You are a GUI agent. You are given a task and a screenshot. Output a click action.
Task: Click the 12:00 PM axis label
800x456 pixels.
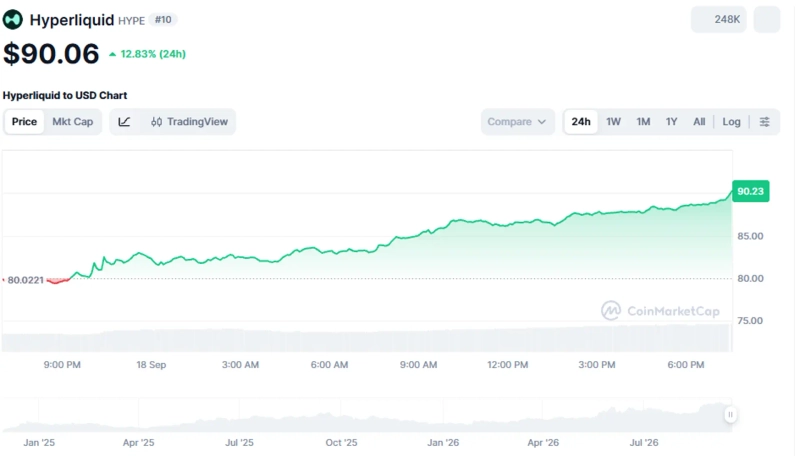tap(508, 365)
